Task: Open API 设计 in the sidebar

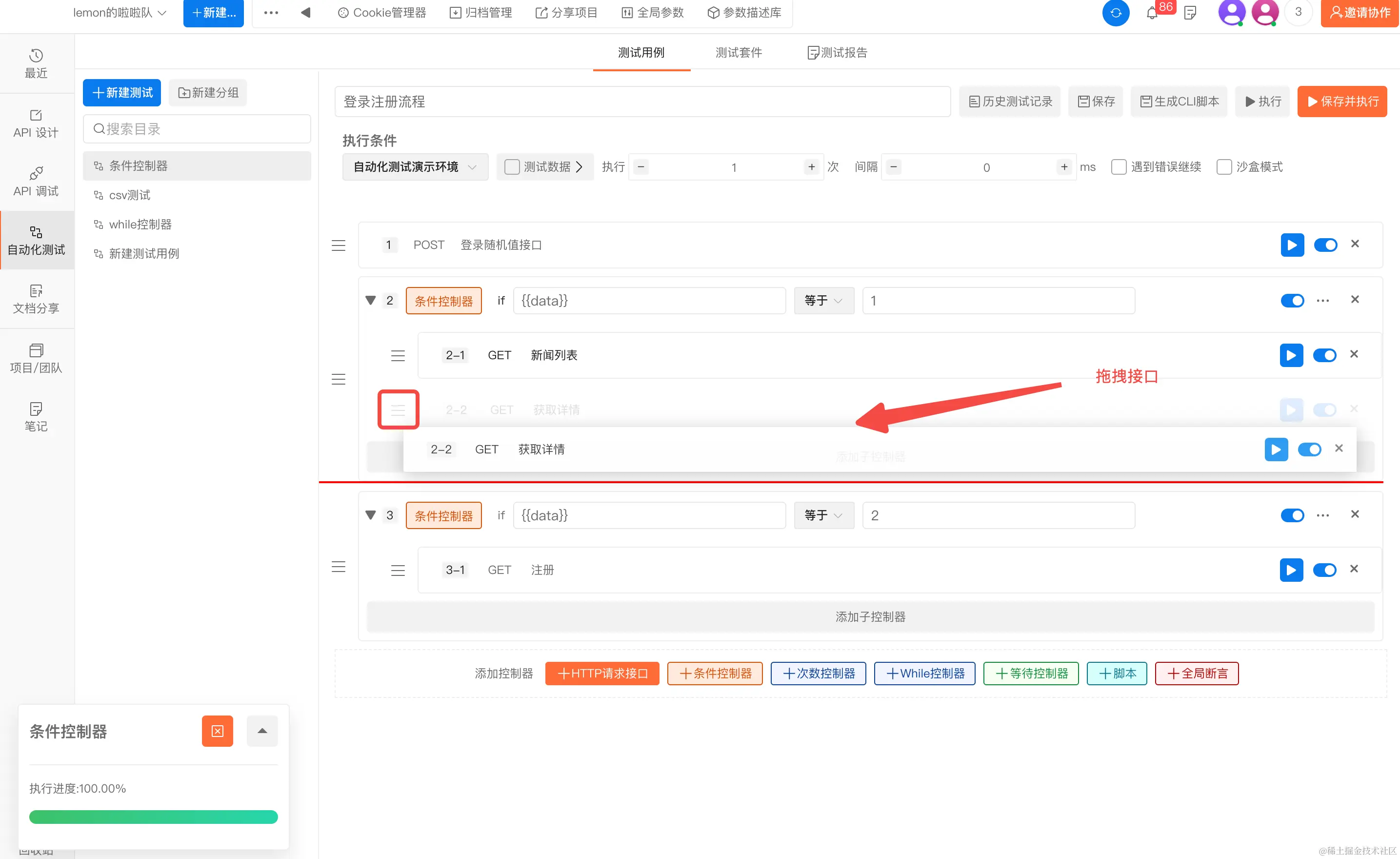Action: click(x=36, y=123)
